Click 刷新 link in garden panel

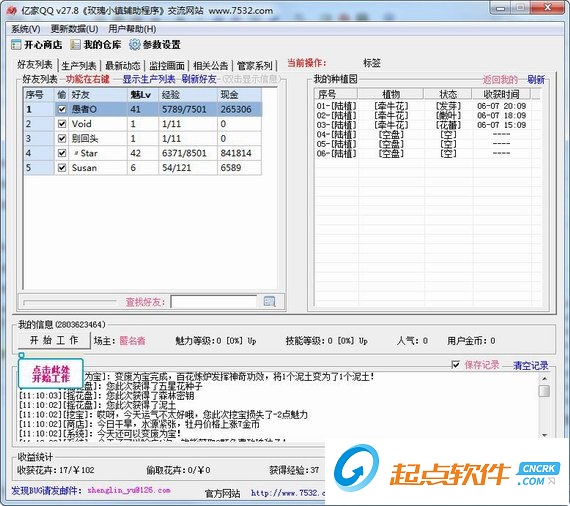tap(536, 80)
